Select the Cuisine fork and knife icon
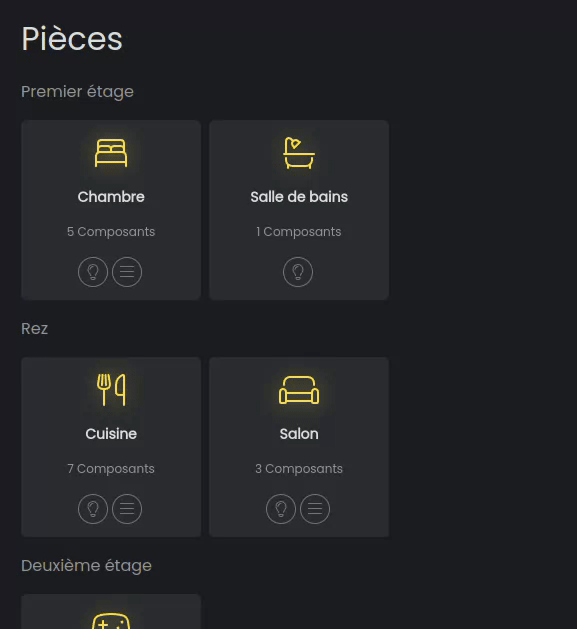Screen dimensions: 577x629 click(111, 390)
